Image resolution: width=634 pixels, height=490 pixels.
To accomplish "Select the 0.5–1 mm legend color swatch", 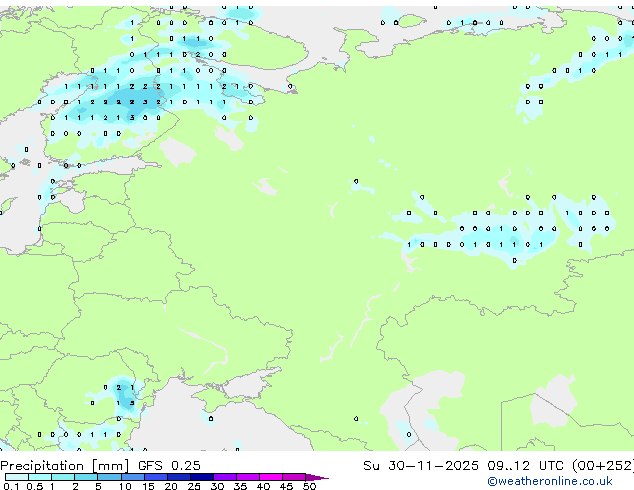I will point(40,477).
